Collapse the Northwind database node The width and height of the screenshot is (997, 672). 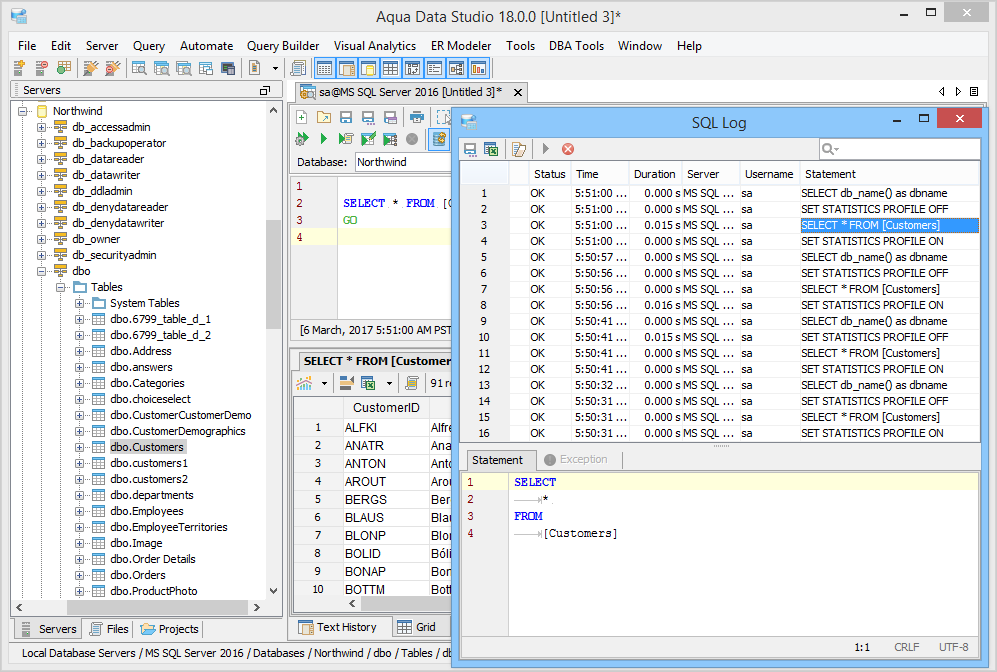[22, 111]
